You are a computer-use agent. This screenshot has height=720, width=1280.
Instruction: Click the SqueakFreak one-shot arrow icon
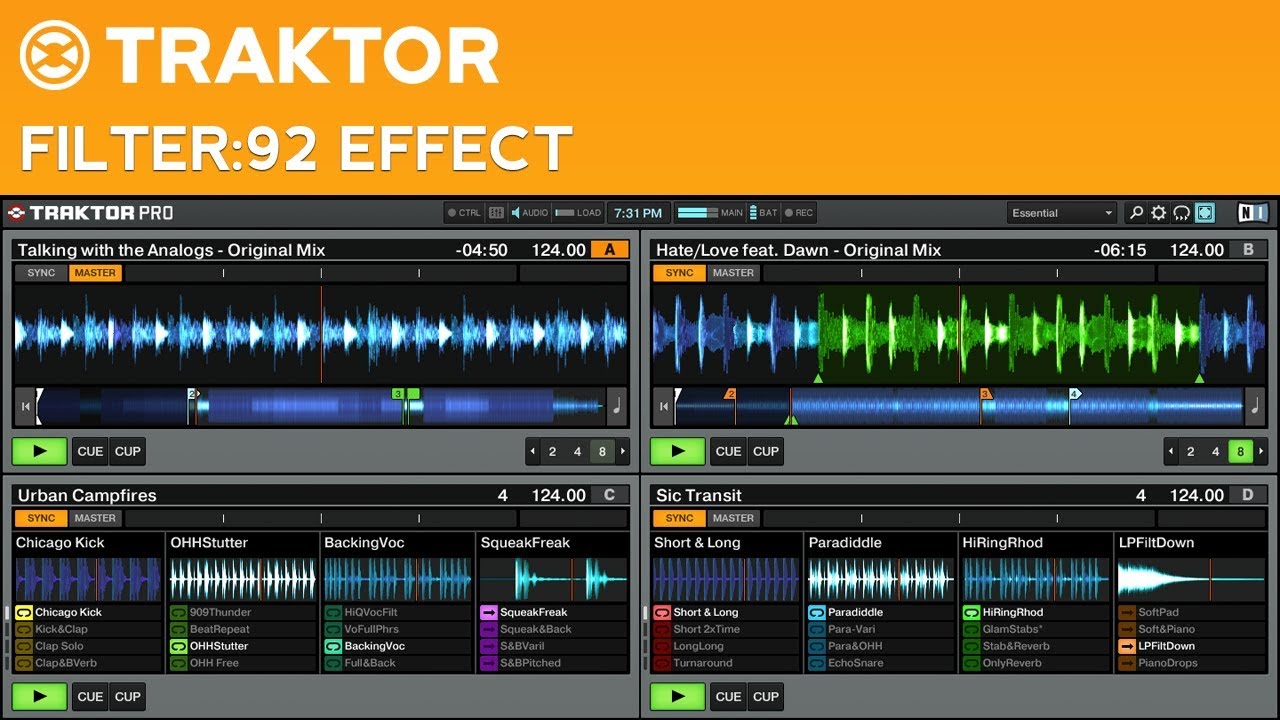489,612
